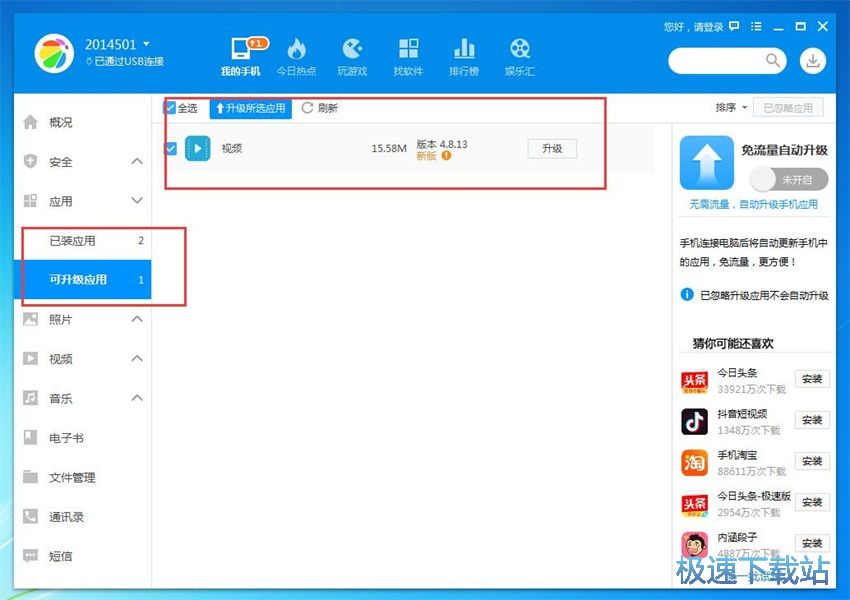Install 今日头条 app
850x600 pixels.
click(x=812, y=379)
